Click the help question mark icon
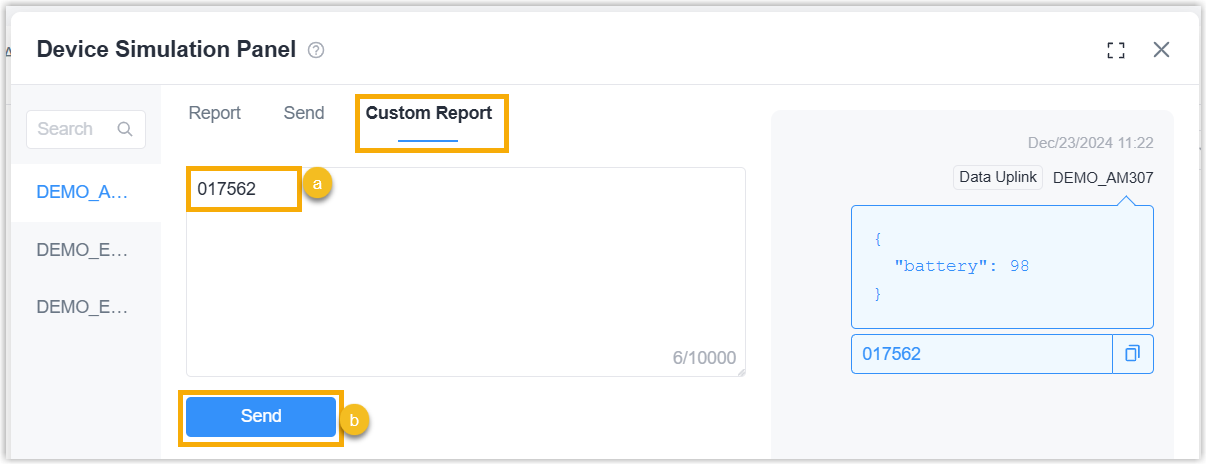Image resolution: width=1207 pixels, height=465 pixels. (x=316, y=50)
